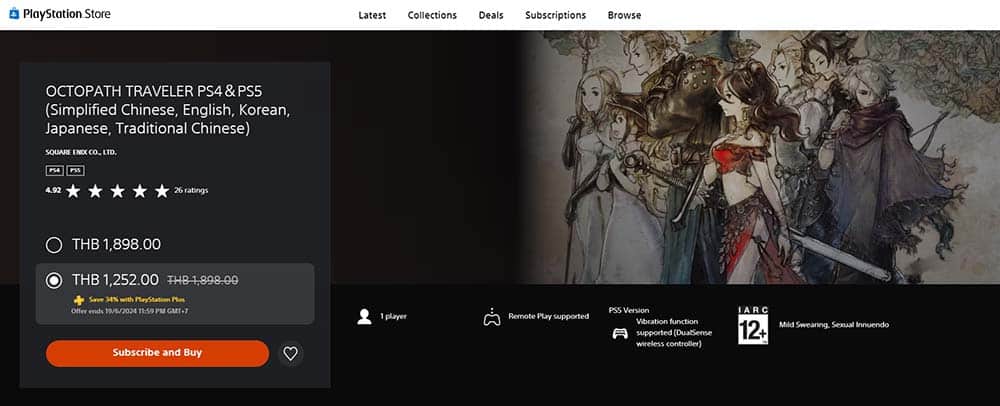Open the 26 ratings link
Image resolution: width=1000 pixels, height=406 pixels.
click(x=191, y=190)
